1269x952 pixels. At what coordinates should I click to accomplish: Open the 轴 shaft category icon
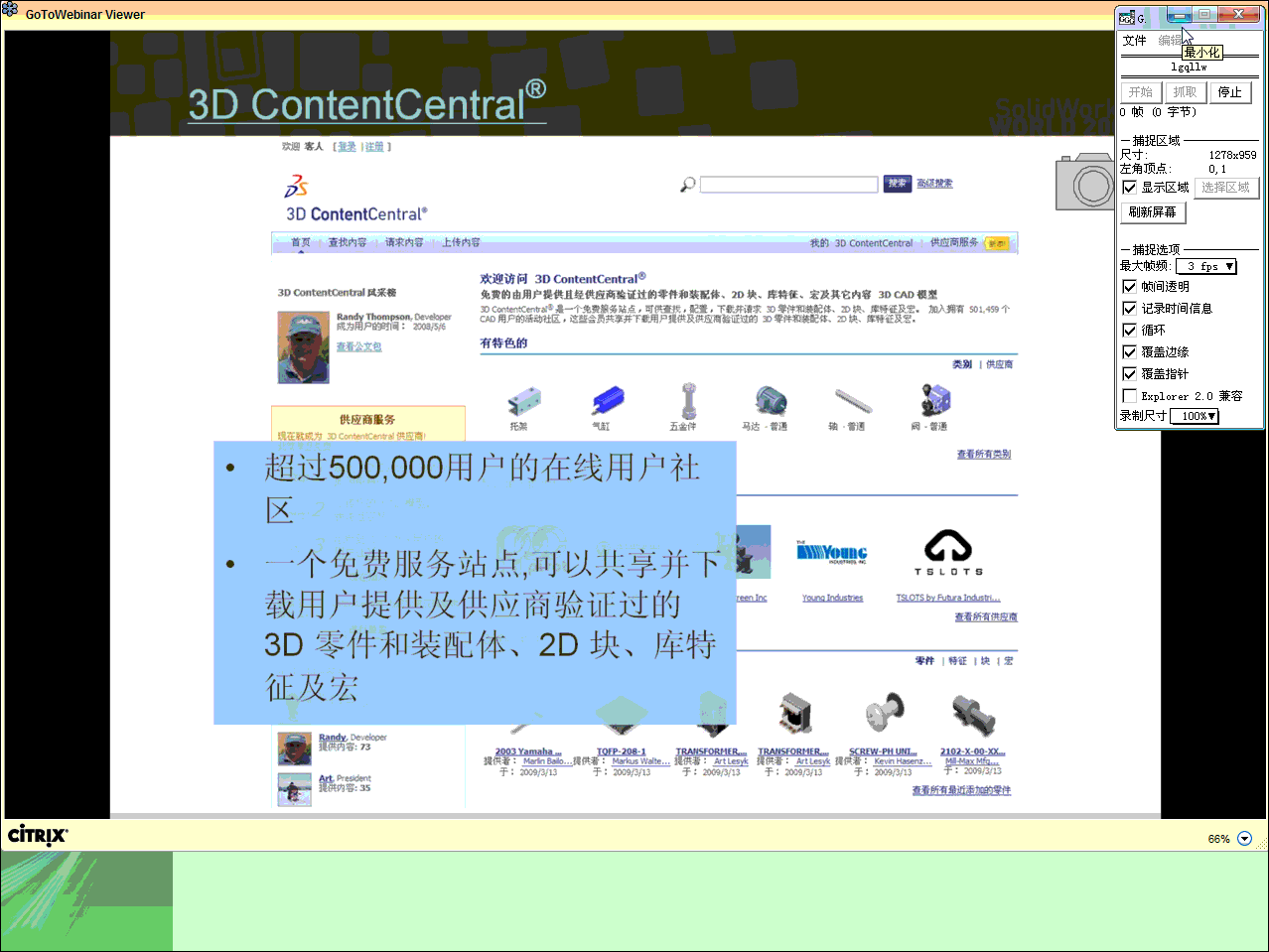tap(853, 402)
